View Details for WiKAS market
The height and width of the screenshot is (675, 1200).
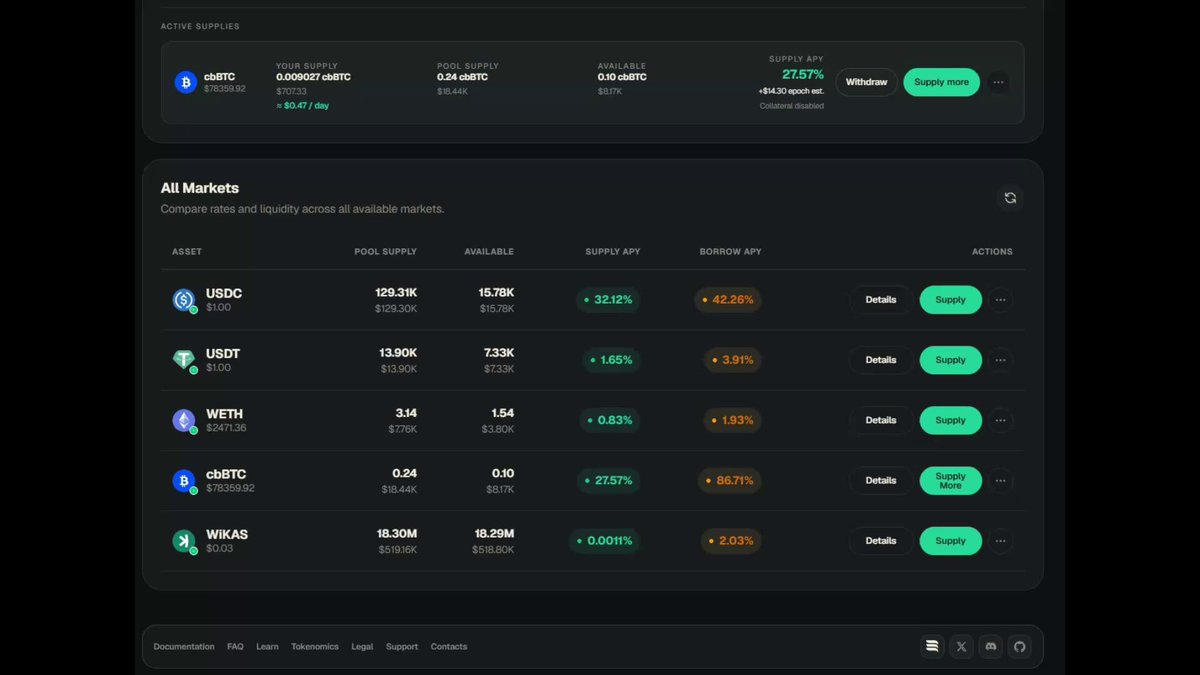click(881, 541)
